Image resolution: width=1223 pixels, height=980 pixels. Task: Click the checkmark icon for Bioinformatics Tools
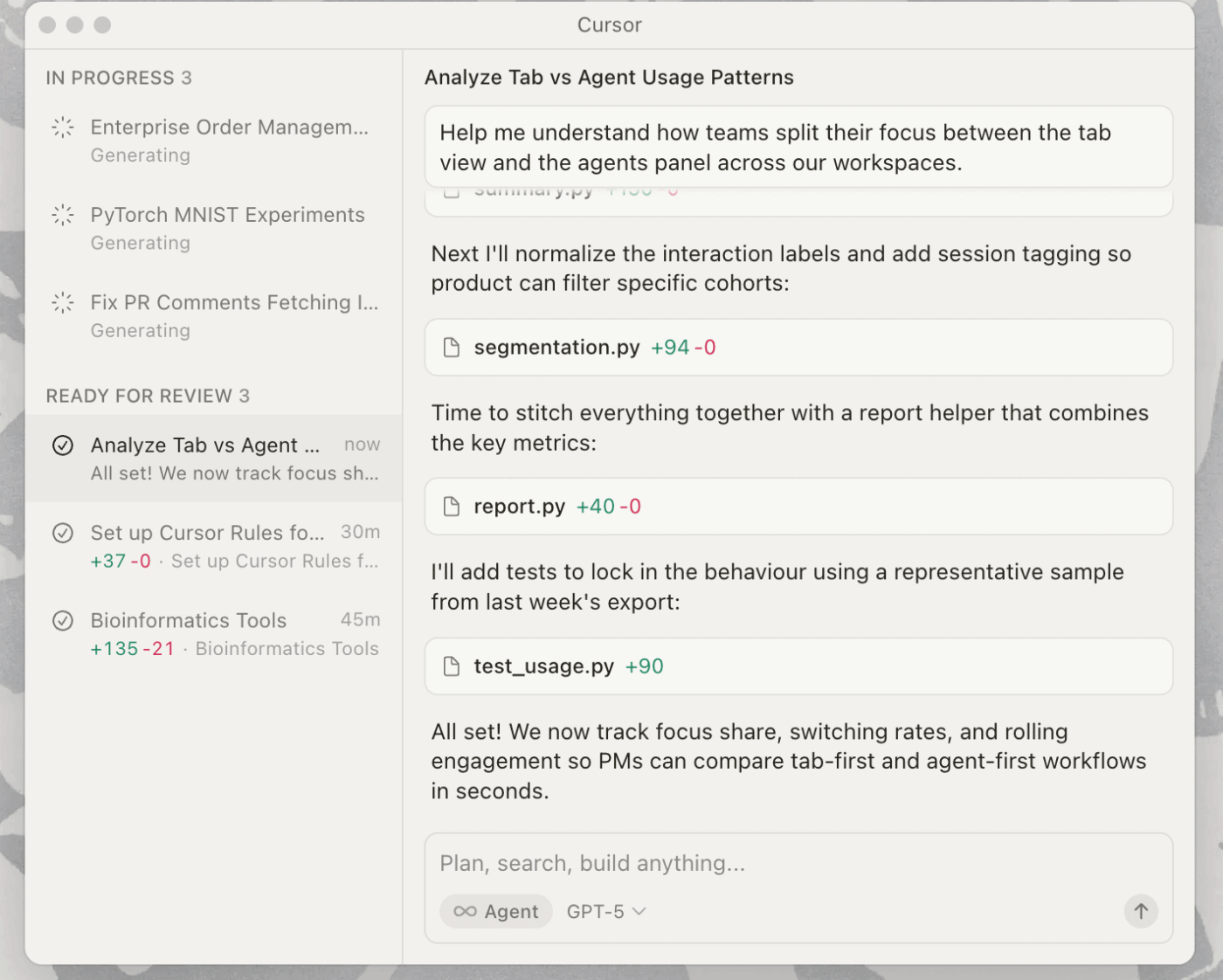point(63,621)
